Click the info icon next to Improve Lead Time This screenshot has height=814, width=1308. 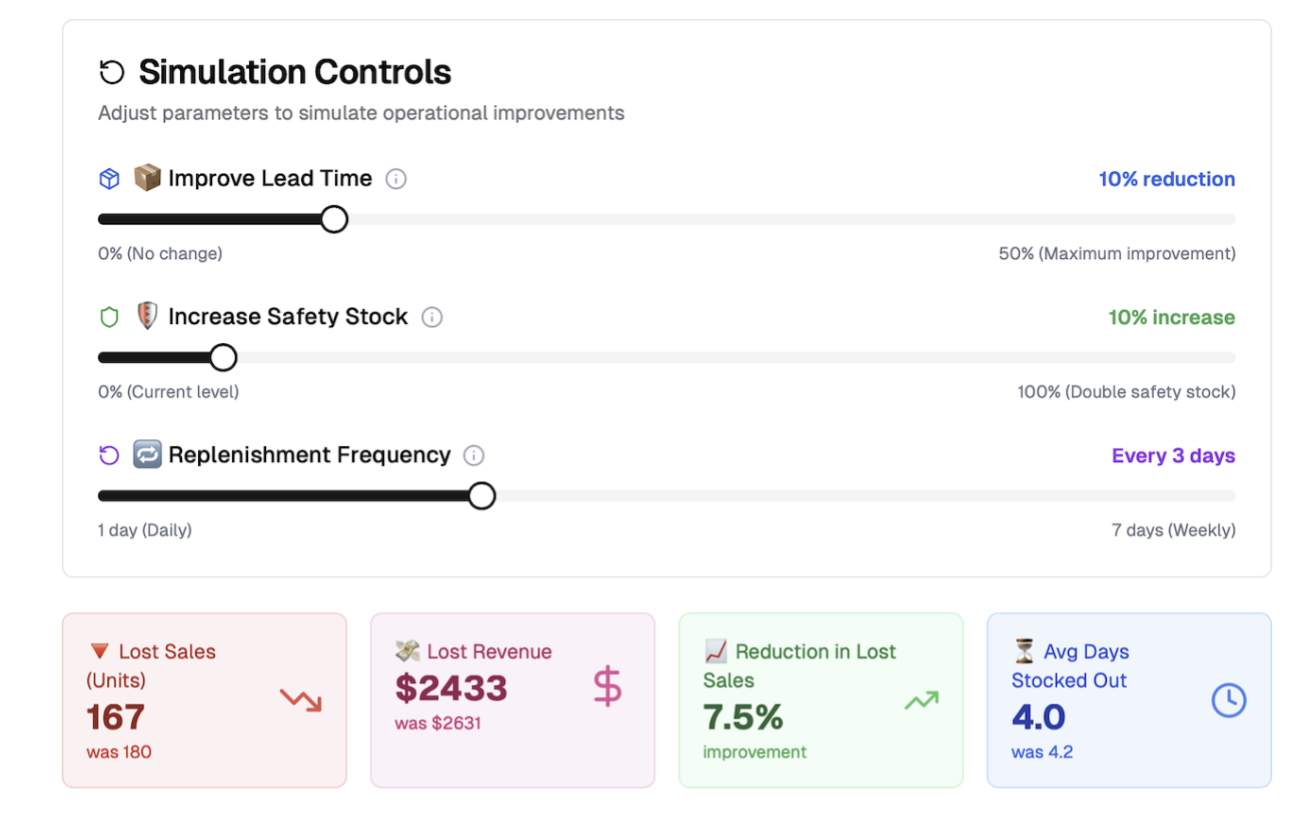click(x=396, y=179)
